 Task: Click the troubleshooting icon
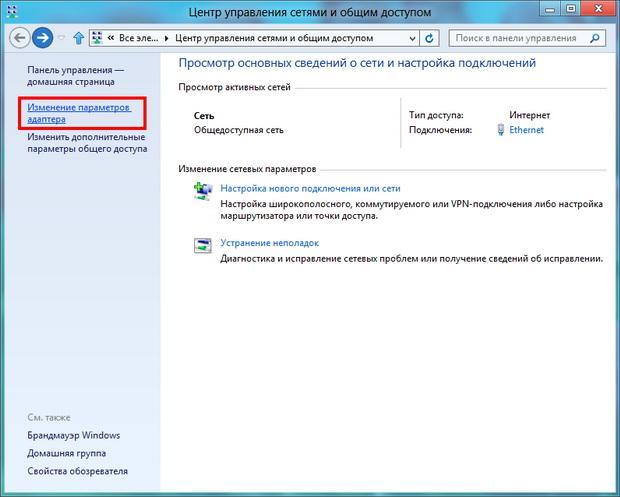(x=203, y=245)
